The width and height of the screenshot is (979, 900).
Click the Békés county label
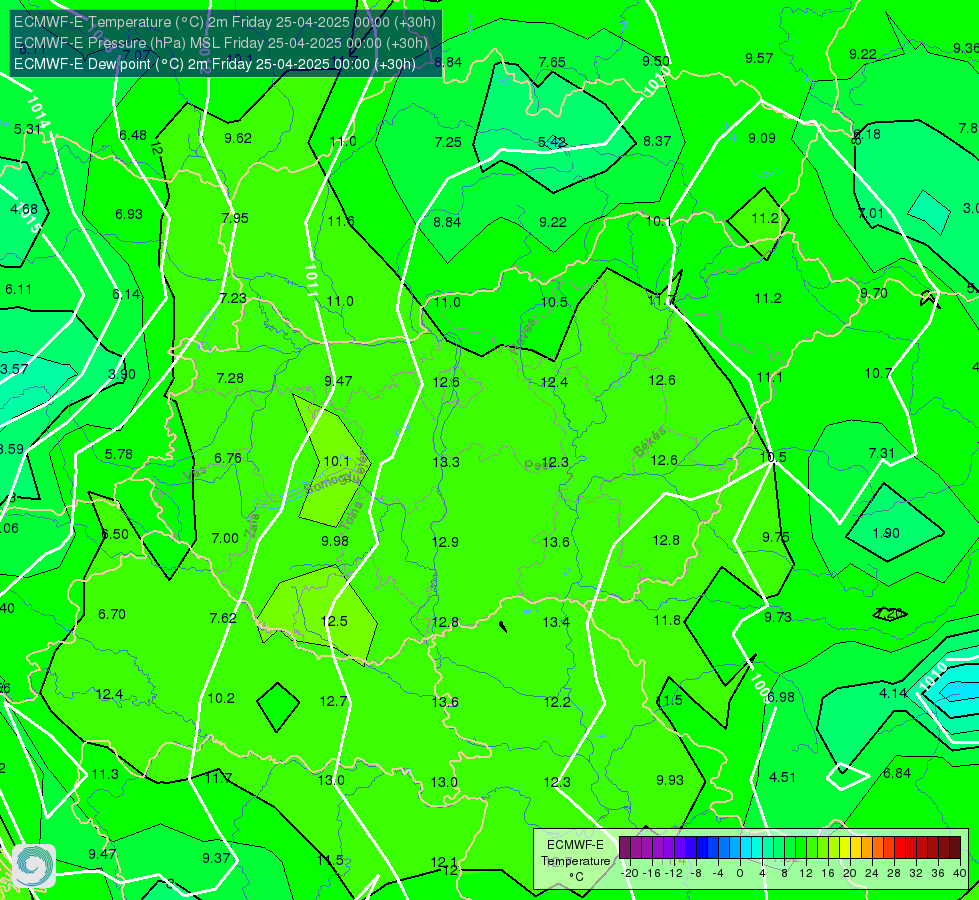(x=649, y=442)
